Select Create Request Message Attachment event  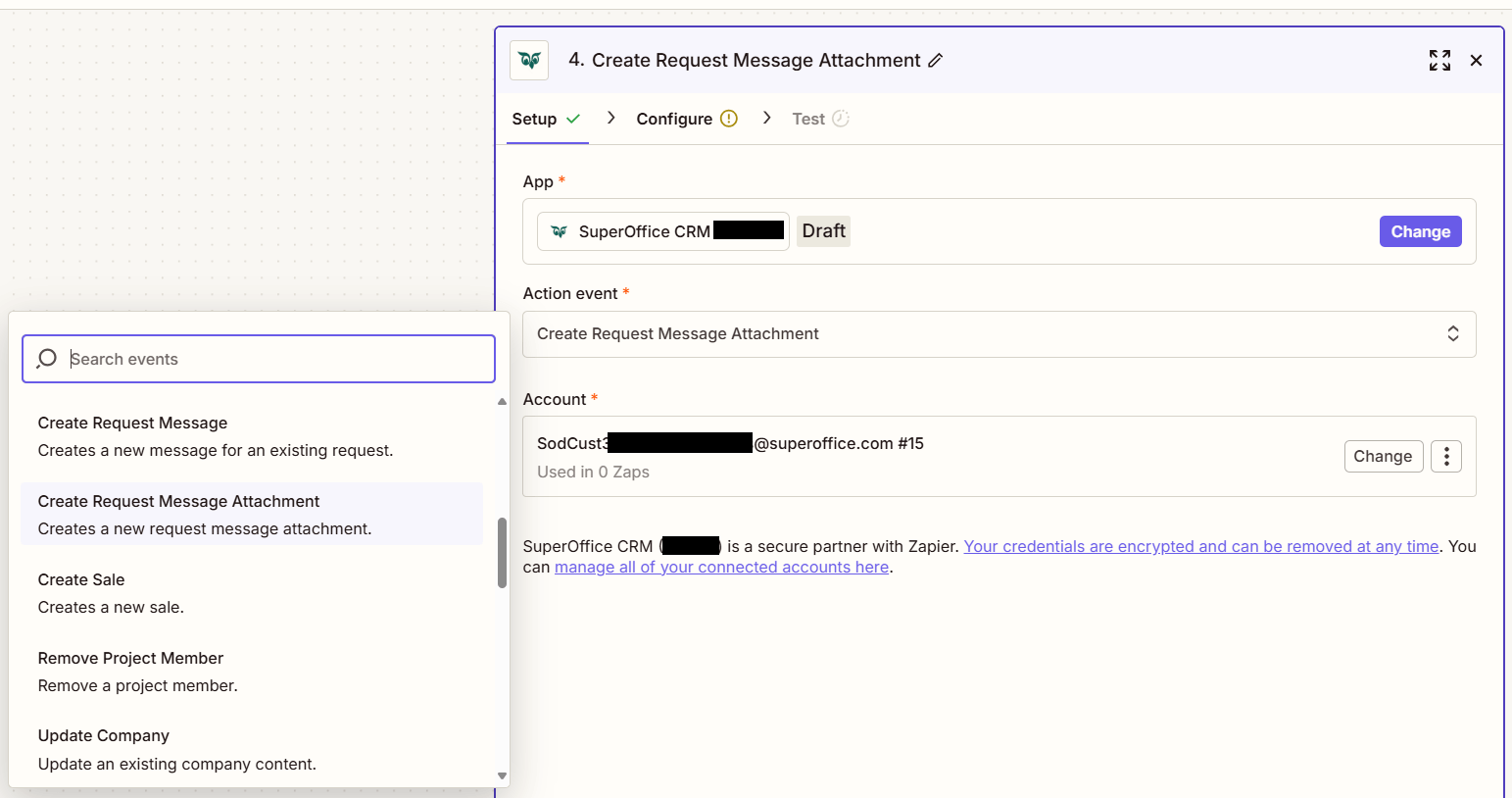point(252,514)
